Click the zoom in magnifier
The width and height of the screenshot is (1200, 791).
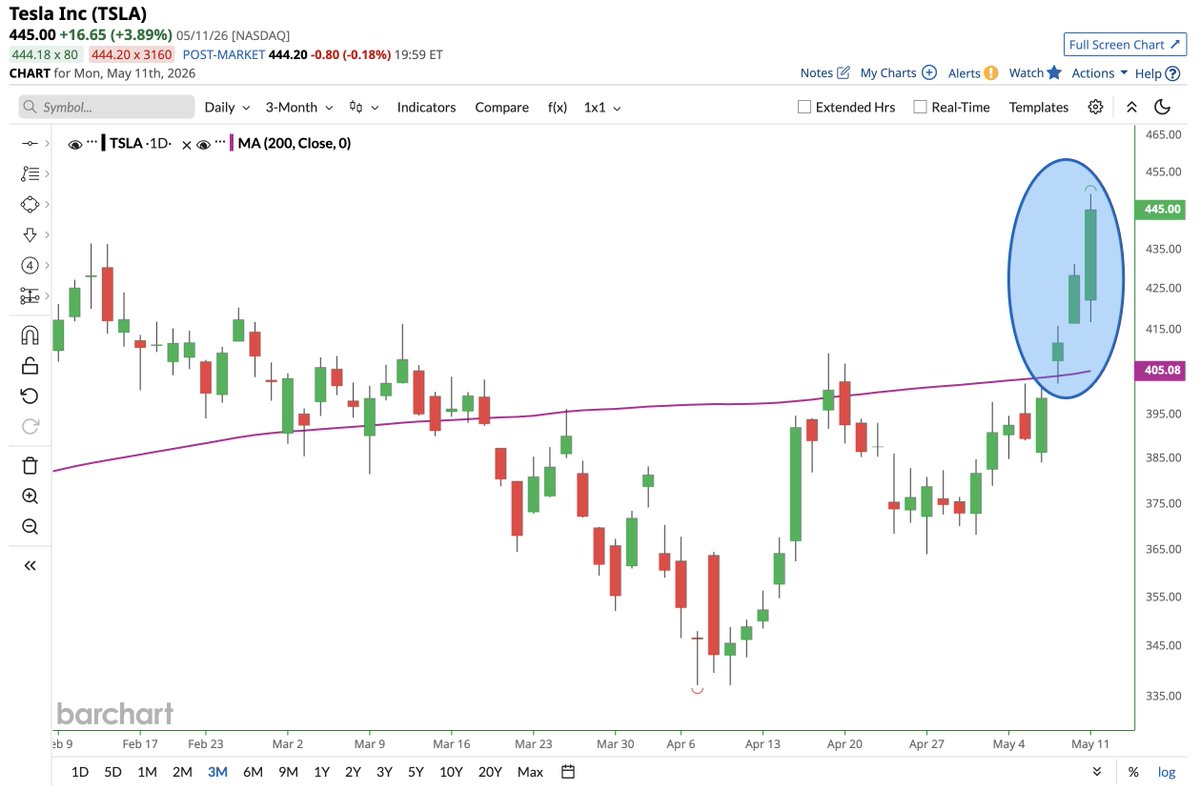(29, 496)
